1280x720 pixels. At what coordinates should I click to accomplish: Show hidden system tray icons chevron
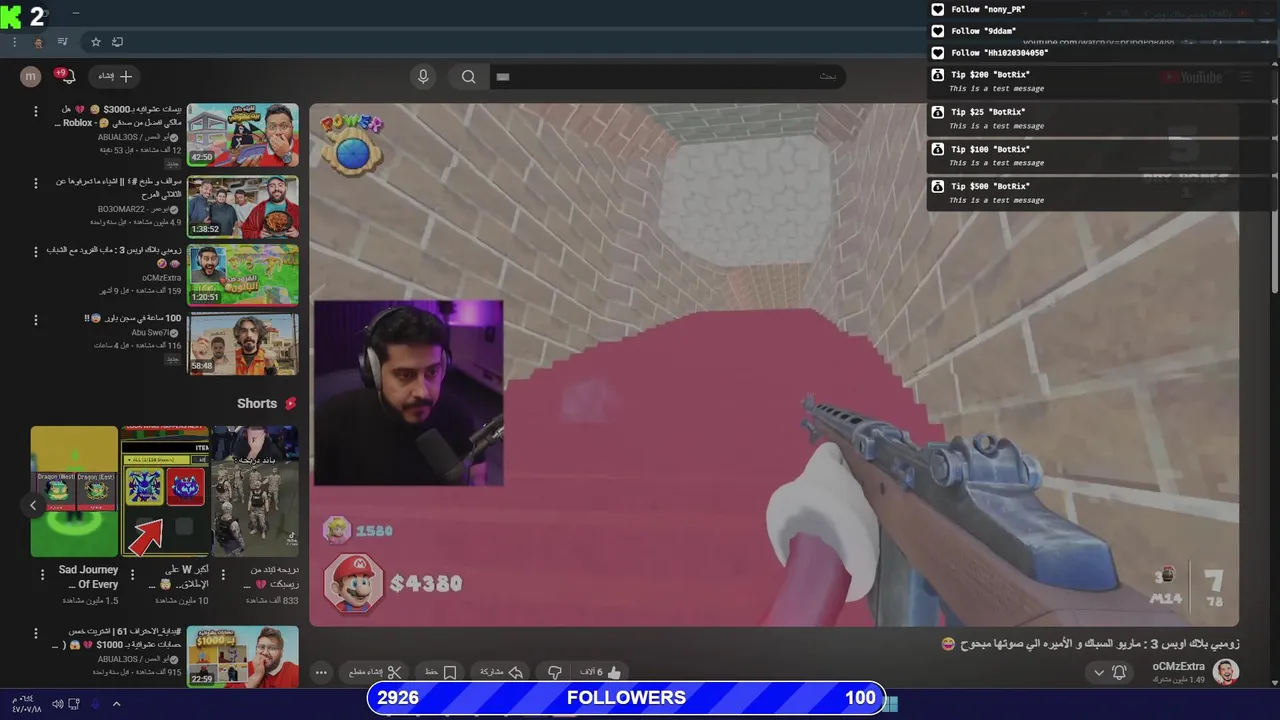click(116, 704)
